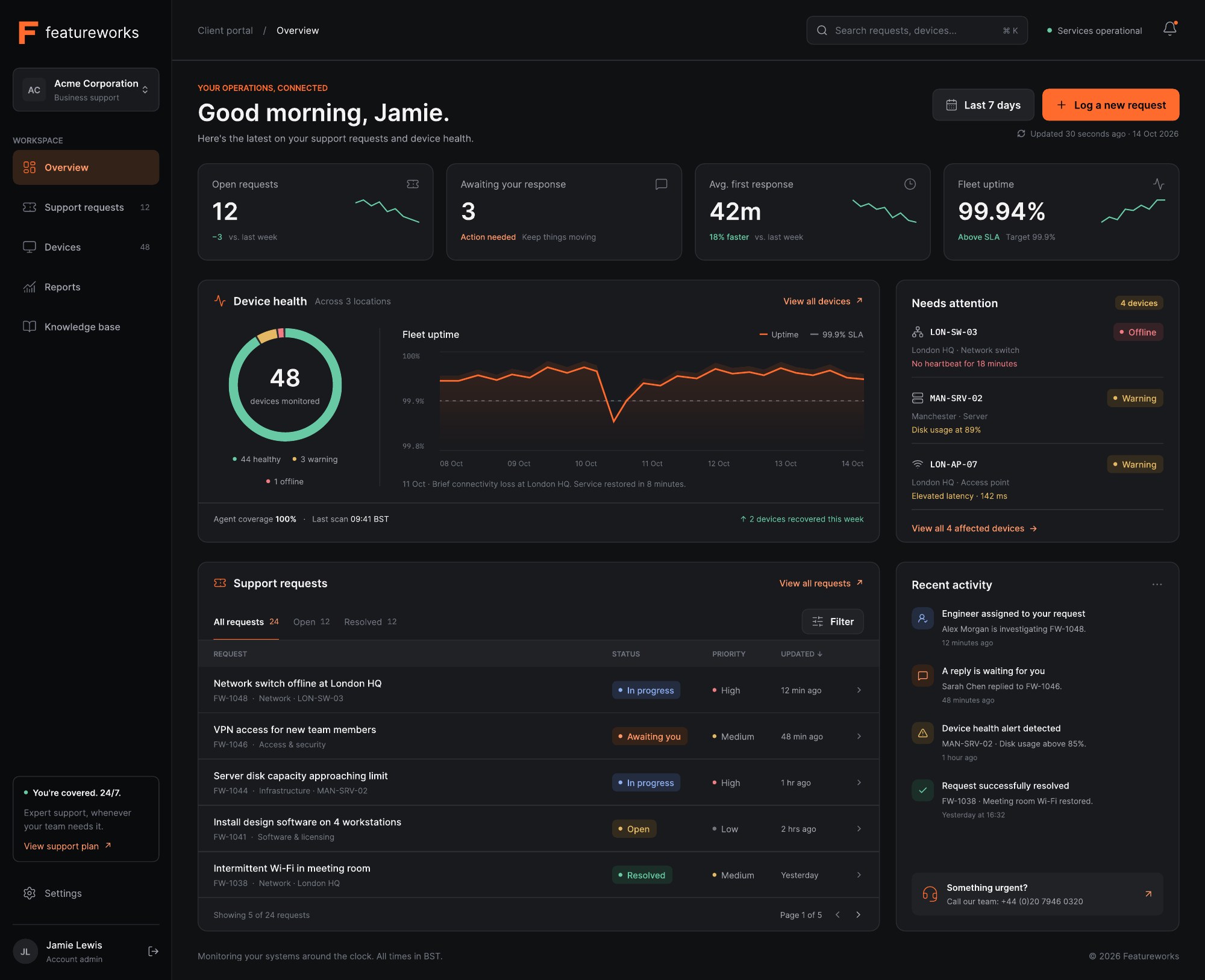
Task: Click the Client portal breadcrumb
Action: pyautogui.click(x=225, y=30)
